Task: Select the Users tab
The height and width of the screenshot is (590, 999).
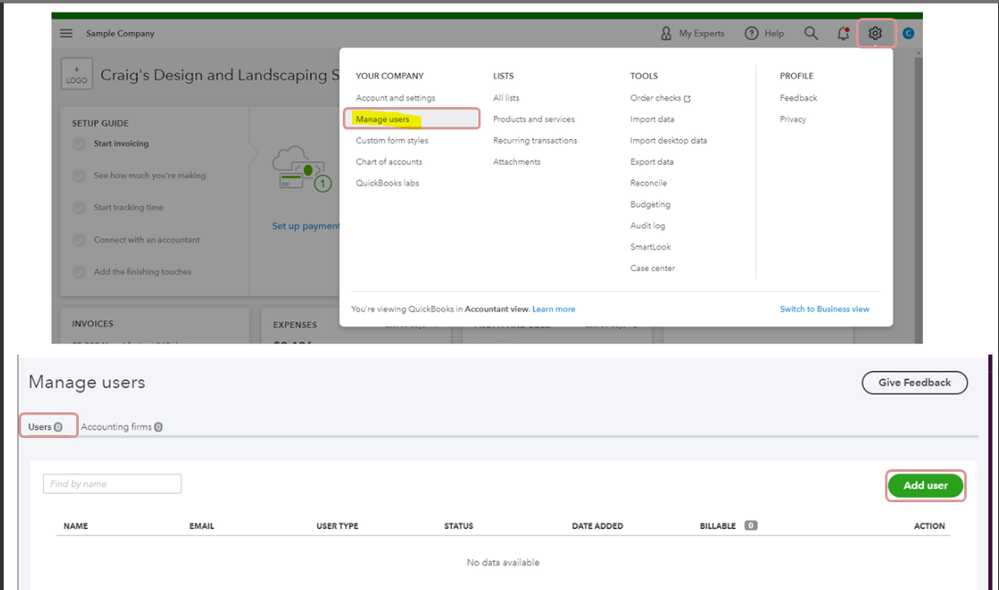Action: (45, 427)
